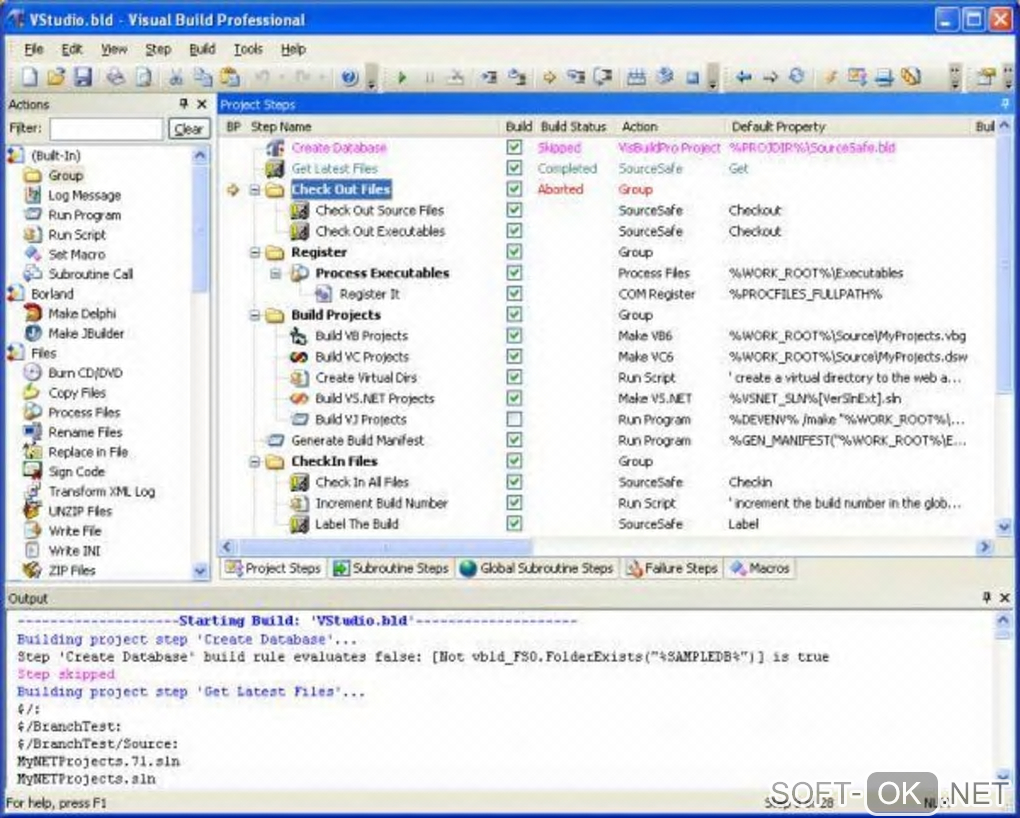Click the Filter input field
The image size is (1020, 818).
106,129
